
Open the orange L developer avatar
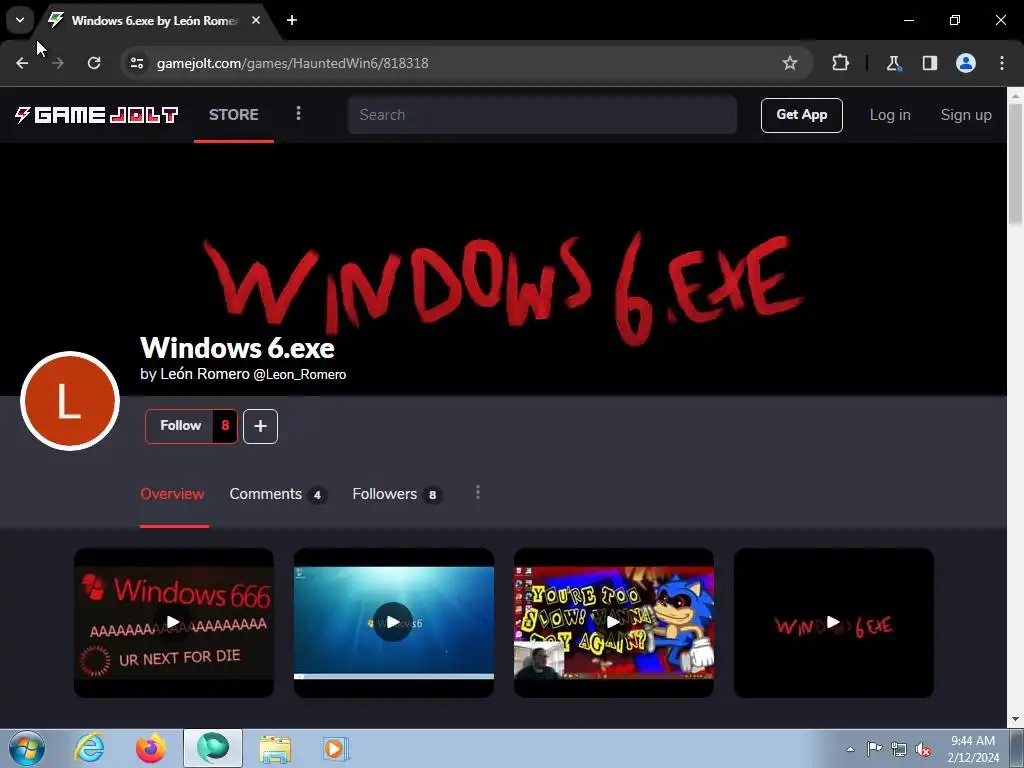[x=70, y=401]
